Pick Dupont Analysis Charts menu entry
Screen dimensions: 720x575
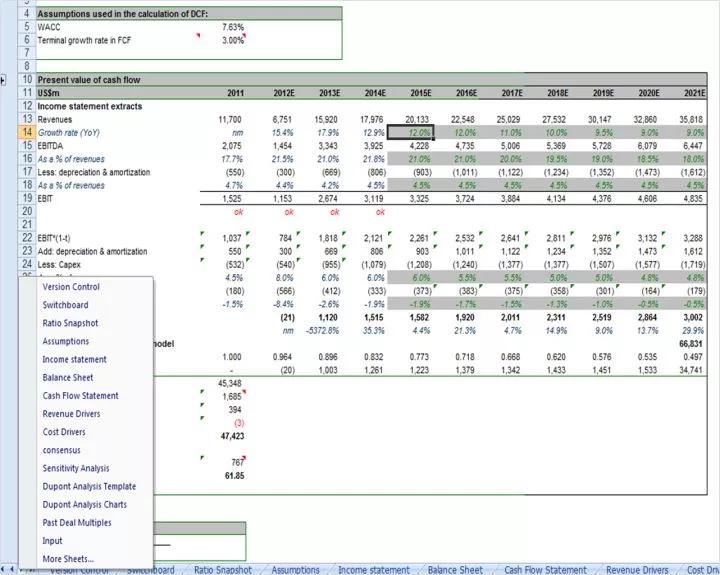(84, 504)
